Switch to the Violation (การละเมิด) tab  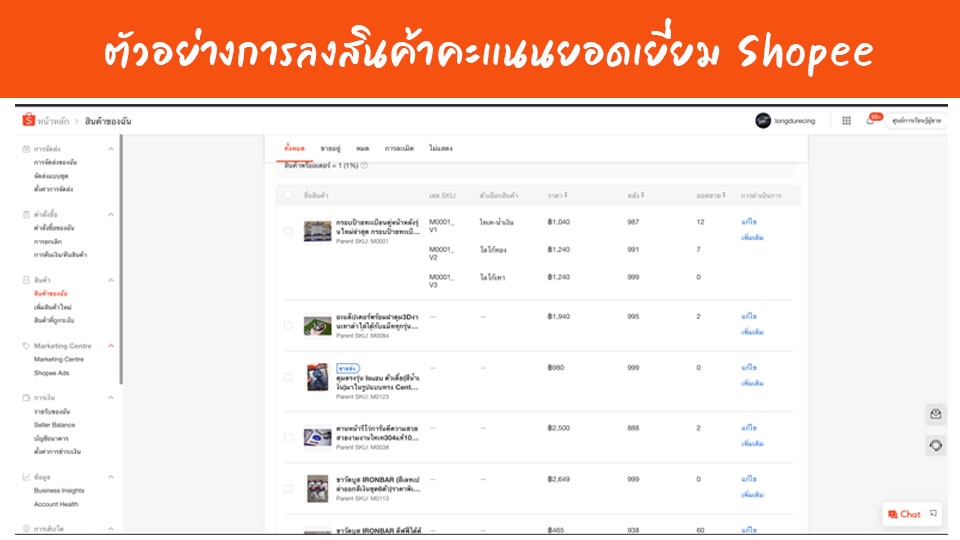(399, 148)
